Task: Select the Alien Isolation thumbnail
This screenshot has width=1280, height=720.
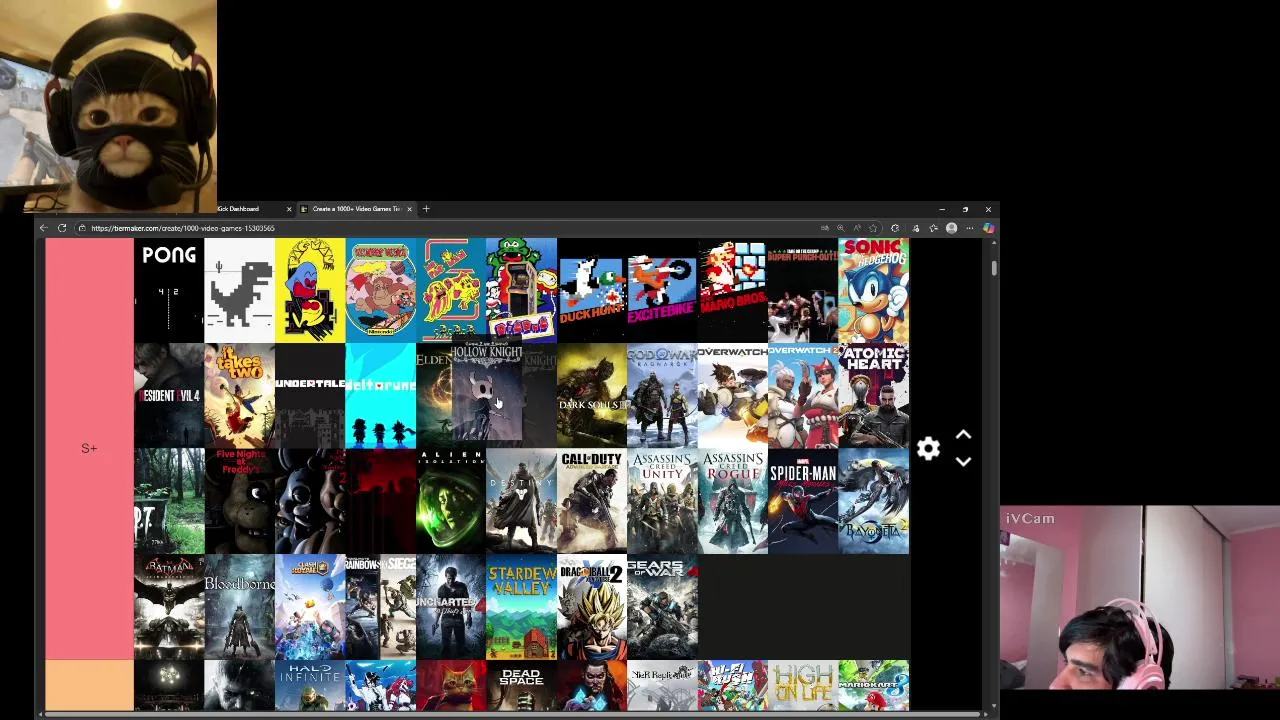Action: click(x=451, y=501)
